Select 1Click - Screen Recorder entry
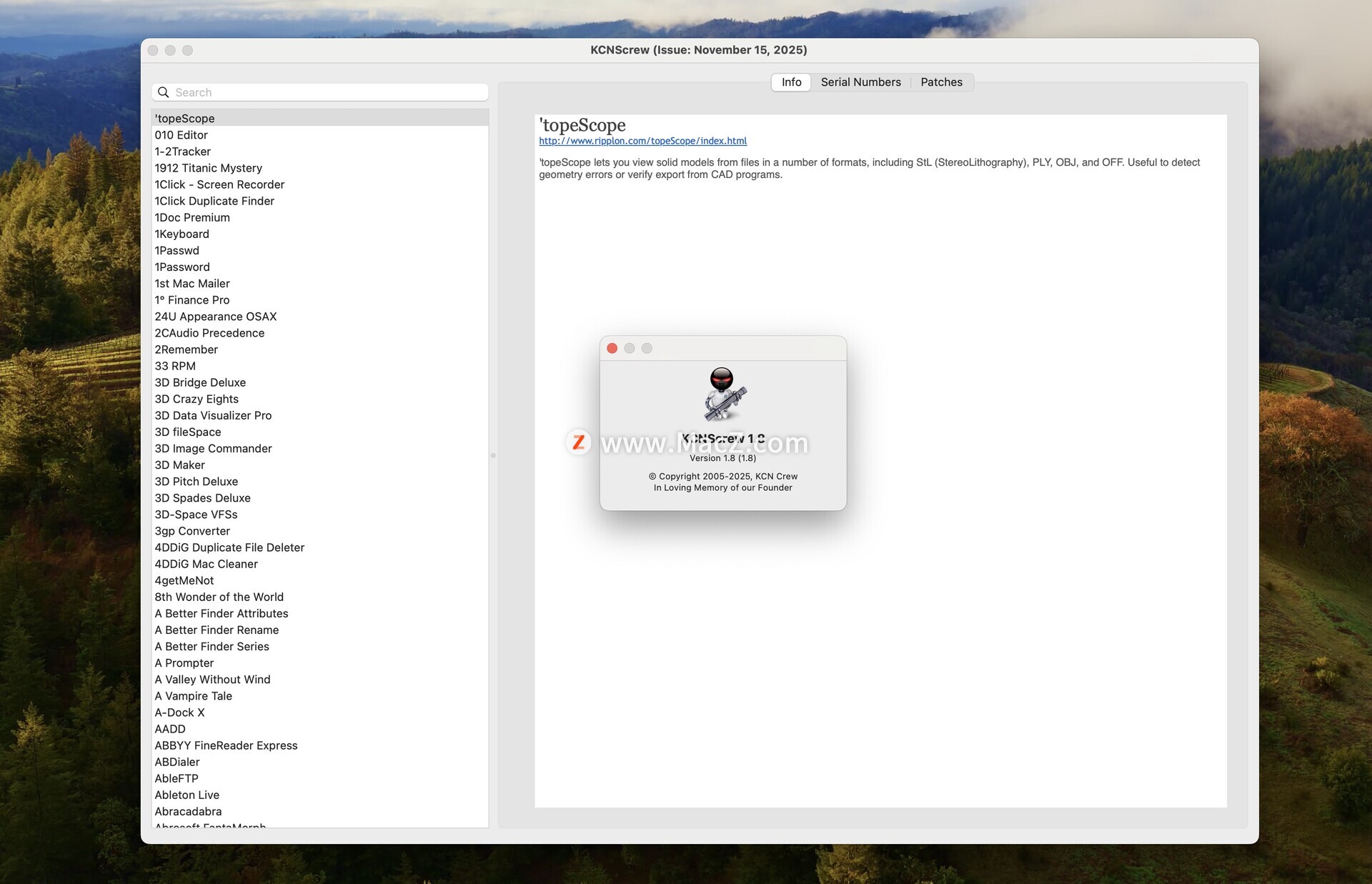Screen dimensions: 1372x884 219,184
